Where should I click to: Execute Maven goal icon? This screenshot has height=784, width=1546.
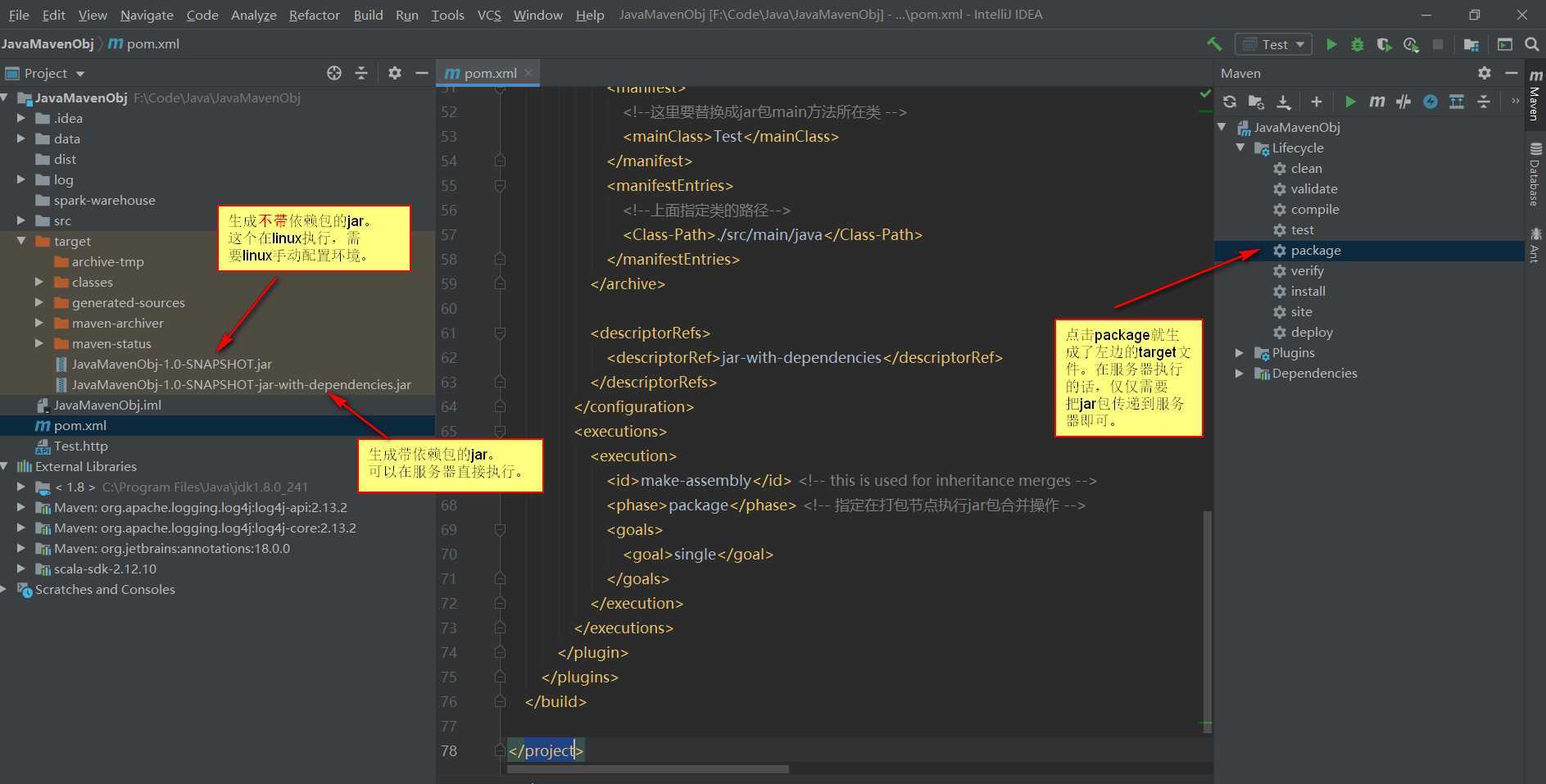[1377, 102]
